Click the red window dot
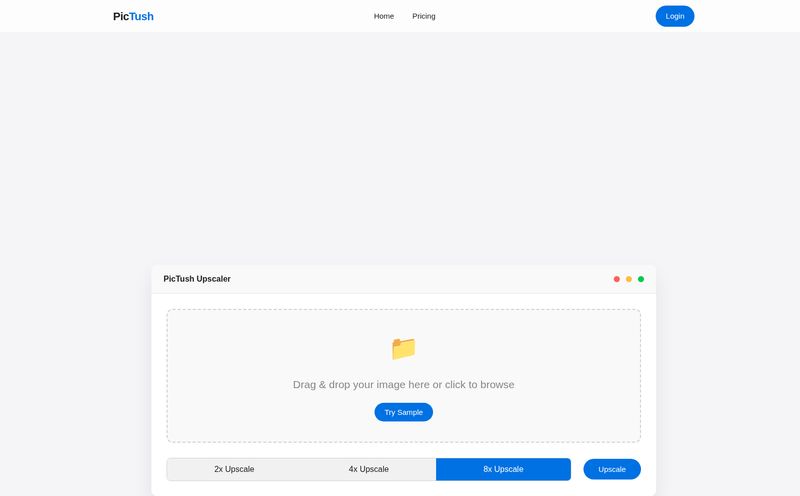The height and width of the screenshot is (496, 800). [x=617, y=279]
